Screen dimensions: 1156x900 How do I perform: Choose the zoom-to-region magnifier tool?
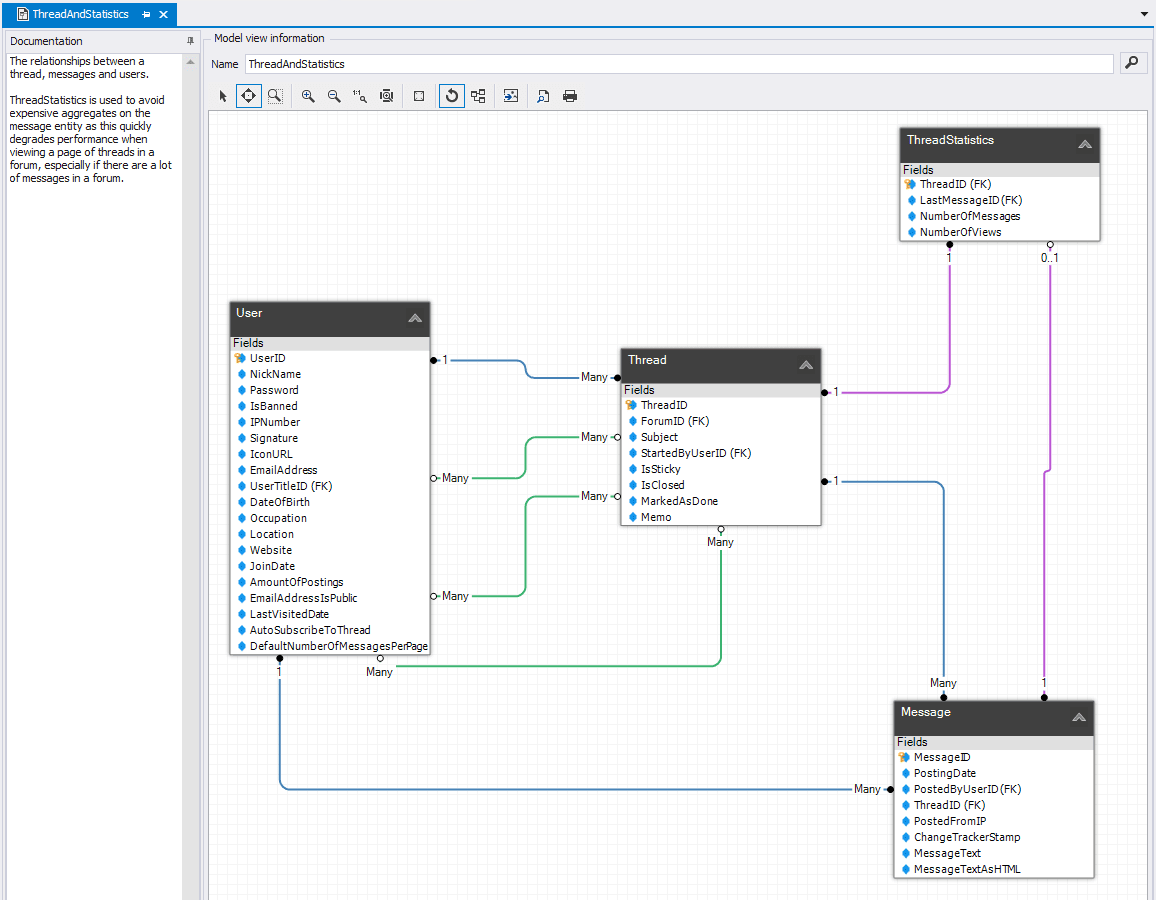point(274,96)
